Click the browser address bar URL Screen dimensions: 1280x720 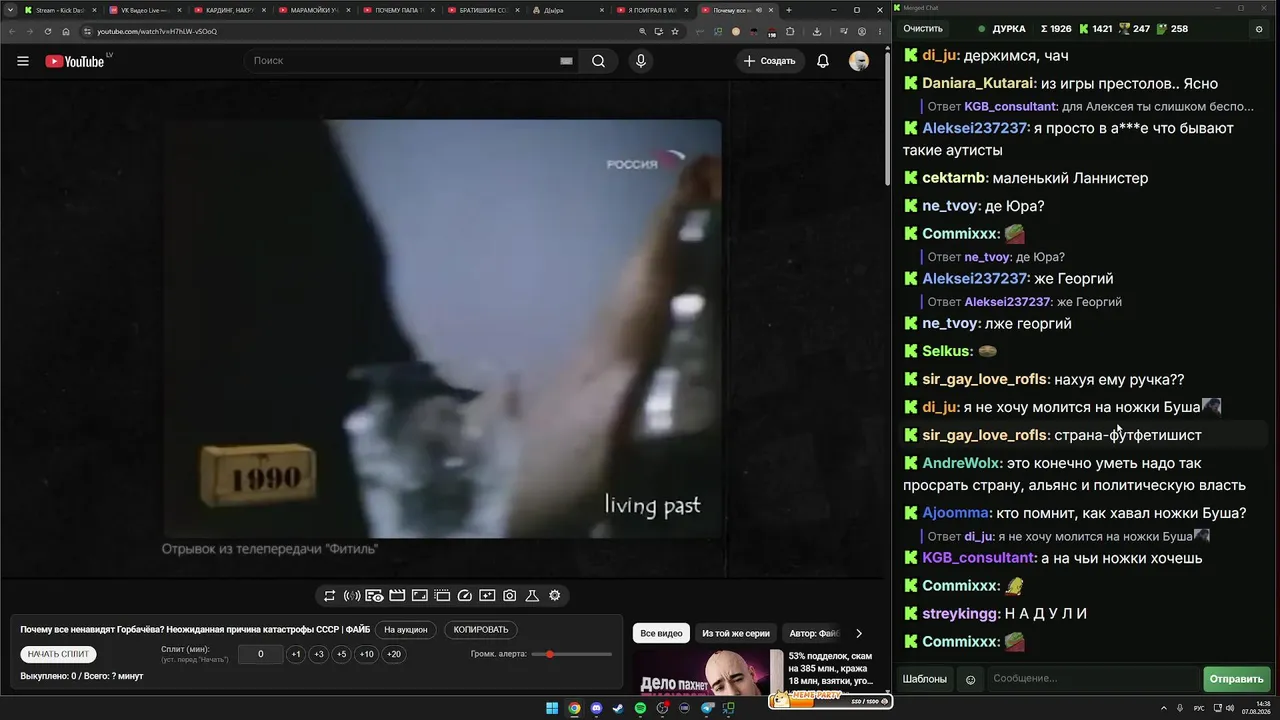pyautogui.click(x=156, y=31)
